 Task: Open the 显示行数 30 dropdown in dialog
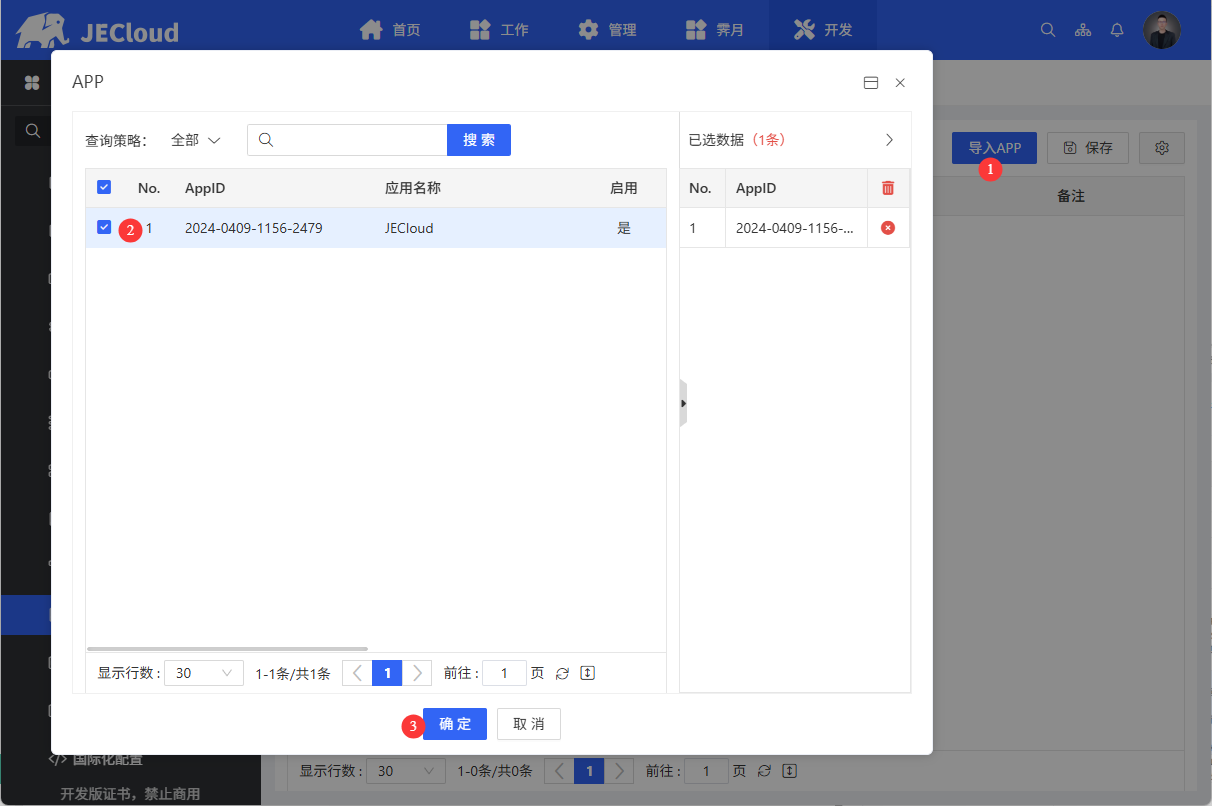point(203,673)
